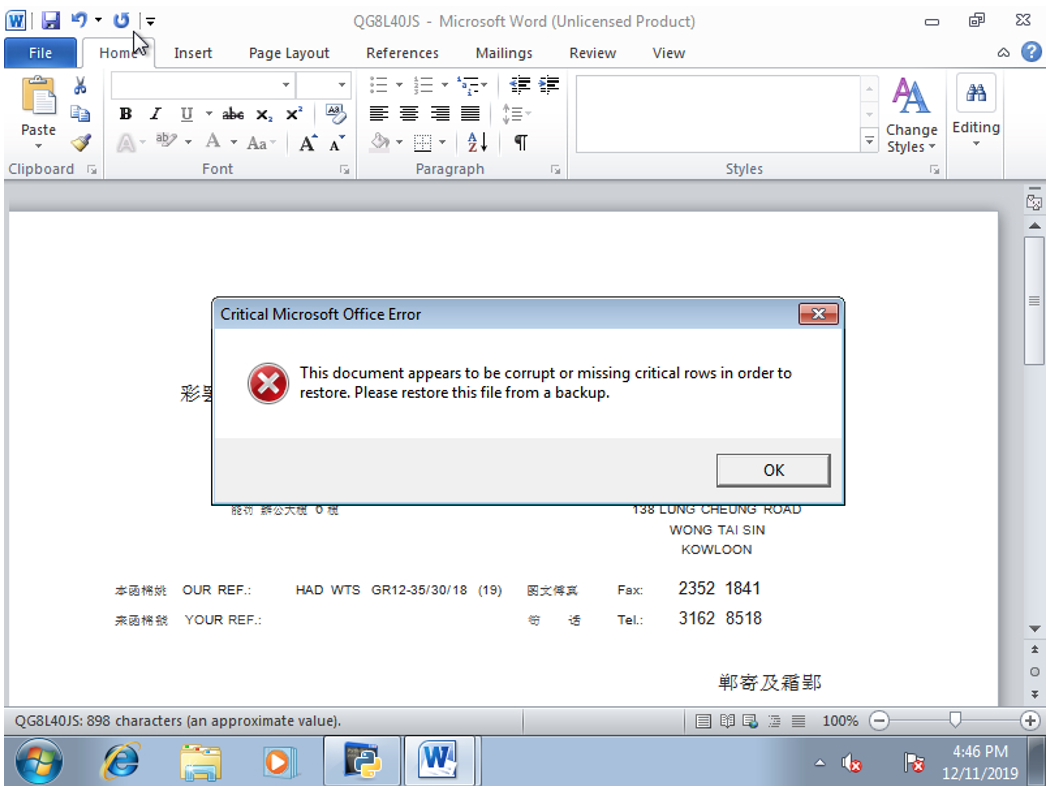1048x788 pixels.
Task: Toggle Center alignment
Action: 409,114
